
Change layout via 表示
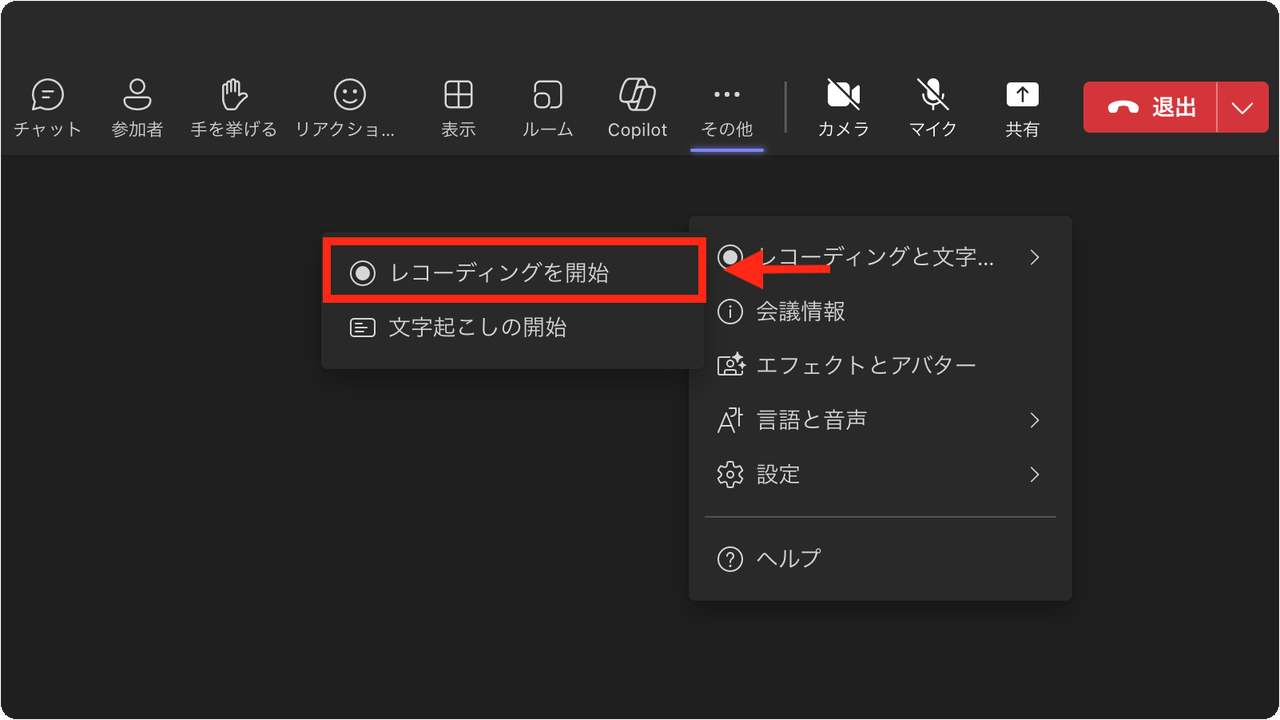click(458, 108)
